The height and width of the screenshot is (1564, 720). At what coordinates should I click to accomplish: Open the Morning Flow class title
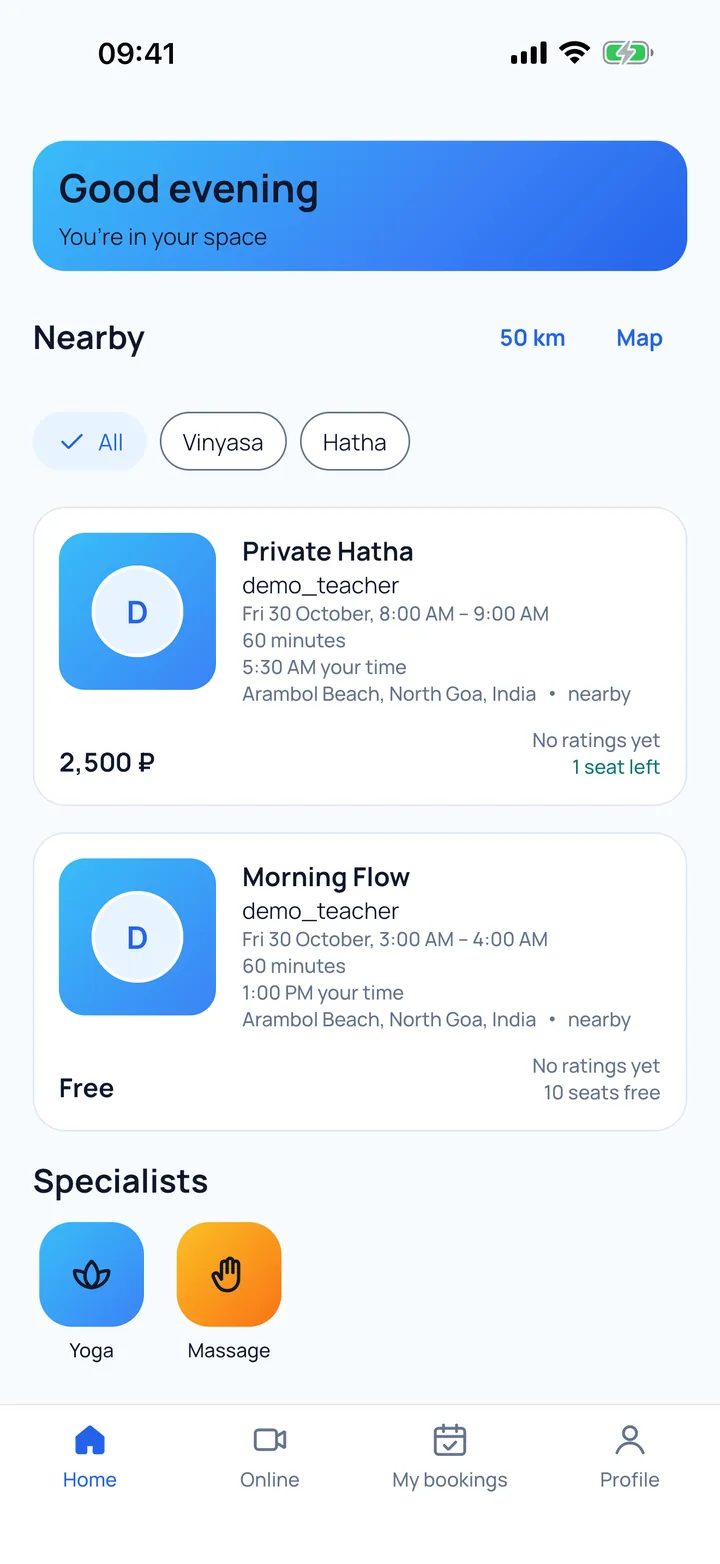pyautogui.click(x=326, y=878)
